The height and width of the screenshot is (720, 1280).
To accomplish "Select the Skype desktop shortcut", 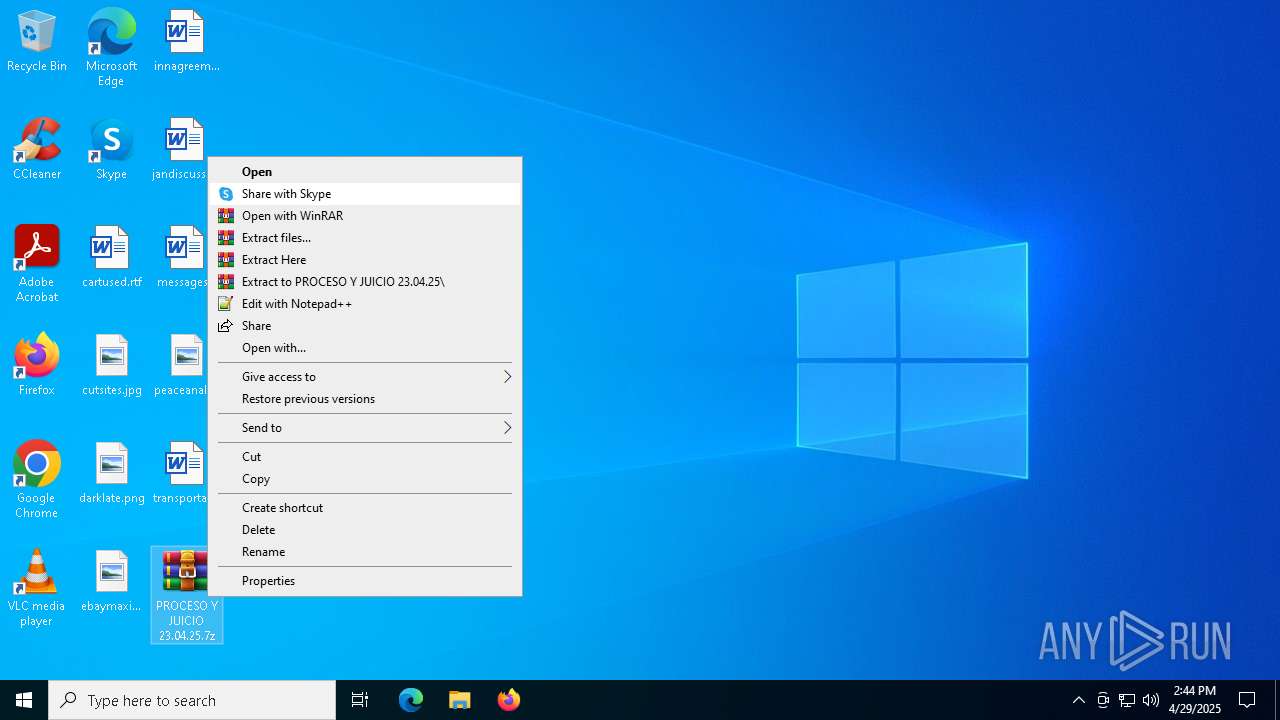I will coord(111,150).
